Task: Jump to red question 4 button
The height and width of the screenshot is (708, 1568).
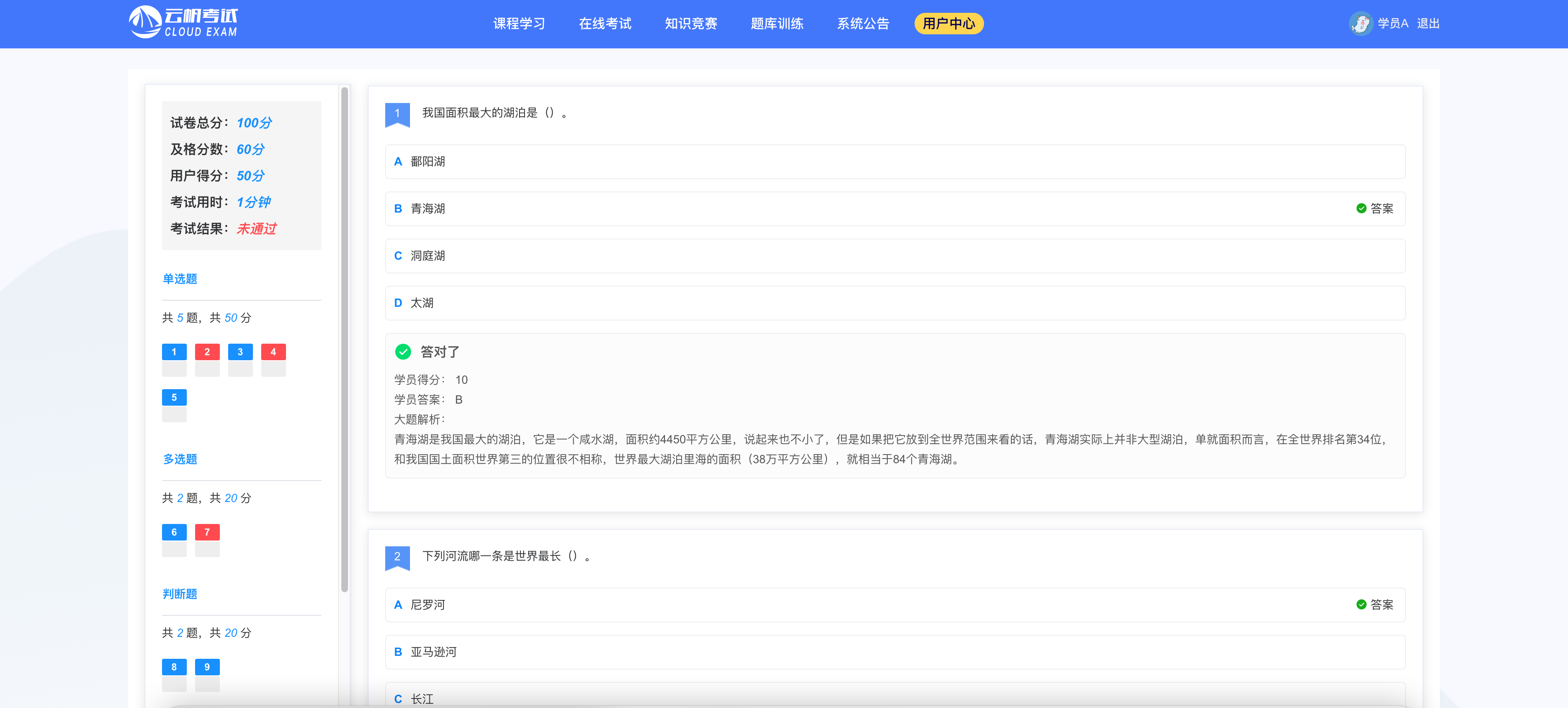Action: (273, 352)
